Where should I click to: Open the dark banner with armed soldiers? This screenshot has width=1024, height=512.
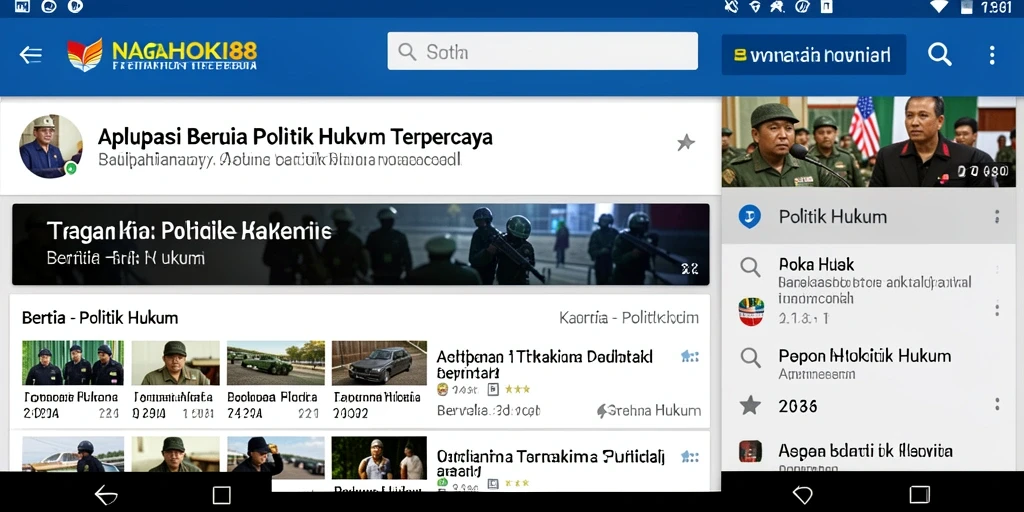(360, 244)
